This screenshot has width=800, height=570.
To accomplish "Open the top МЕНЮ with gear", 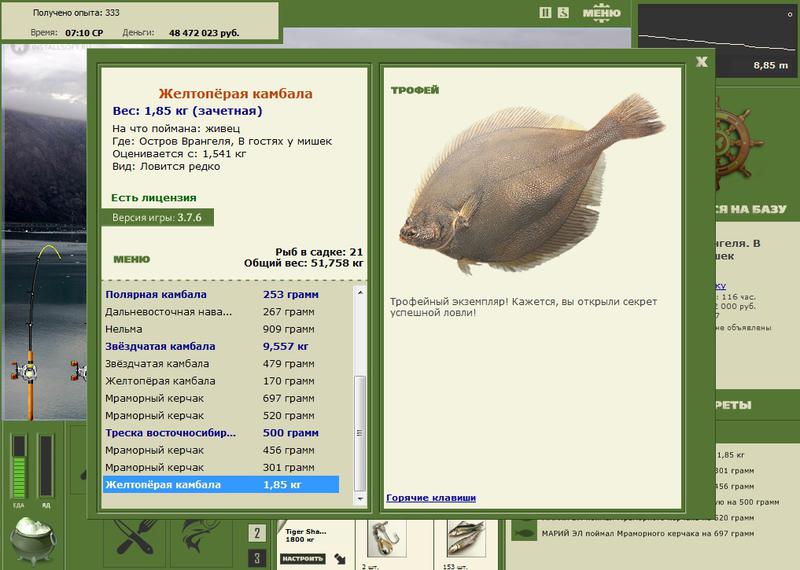I will coord(602,13).
